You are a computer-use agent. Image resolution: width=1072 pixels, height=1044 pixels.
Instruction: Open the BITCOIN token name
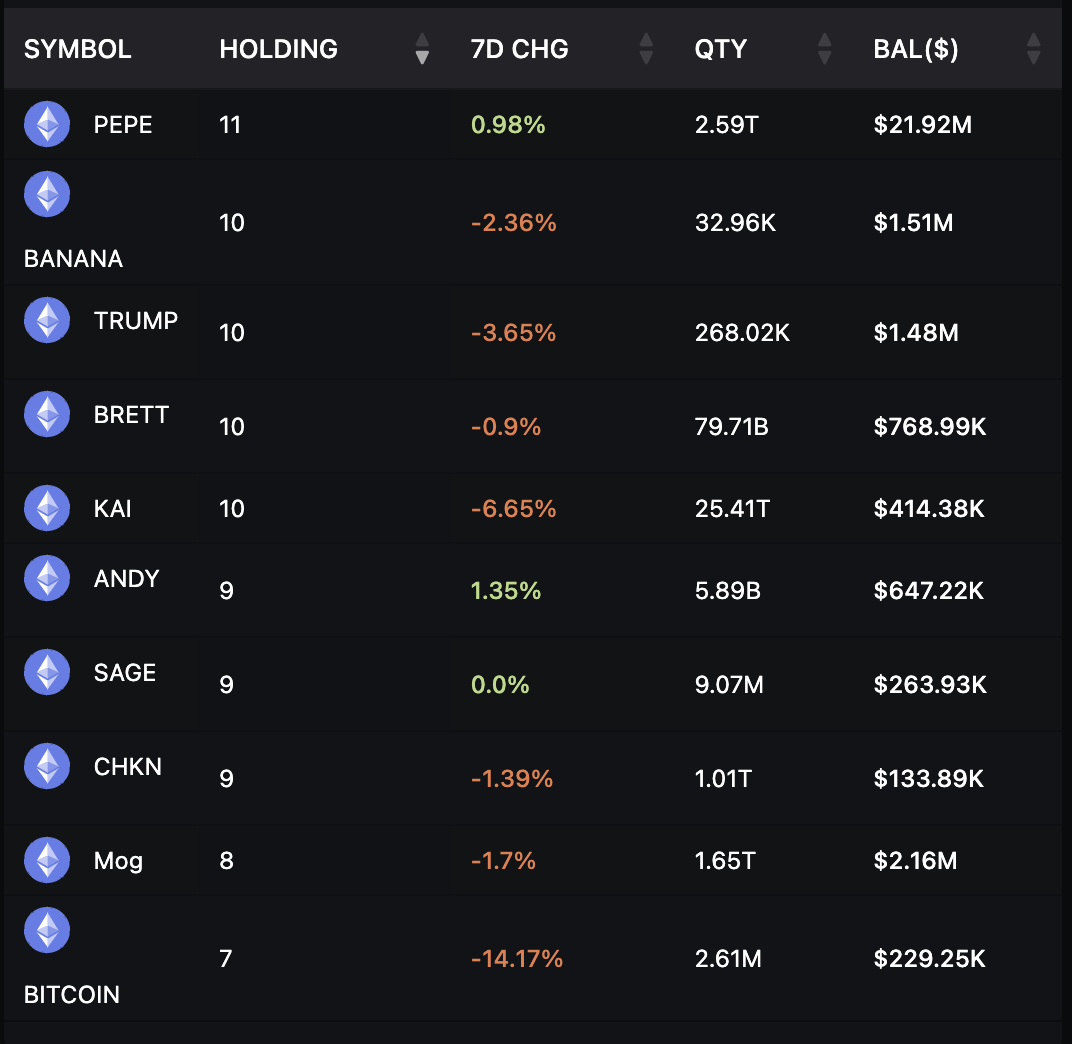click(x=72, y=995)
